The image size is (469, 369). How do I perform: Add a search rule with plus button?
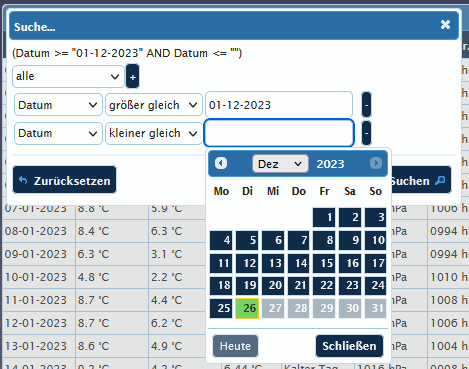133,77
